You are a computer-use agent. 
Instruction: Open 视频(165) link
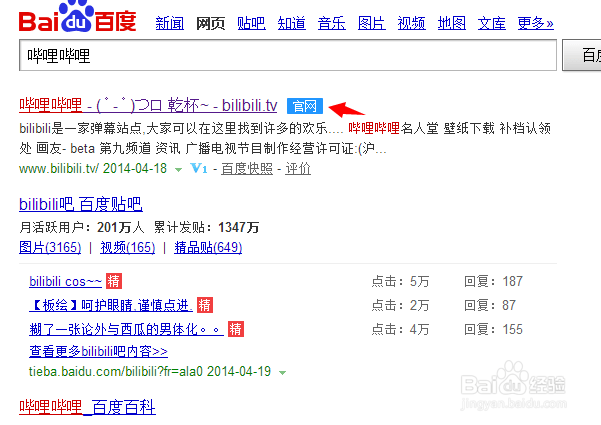(x=128, y=247)
